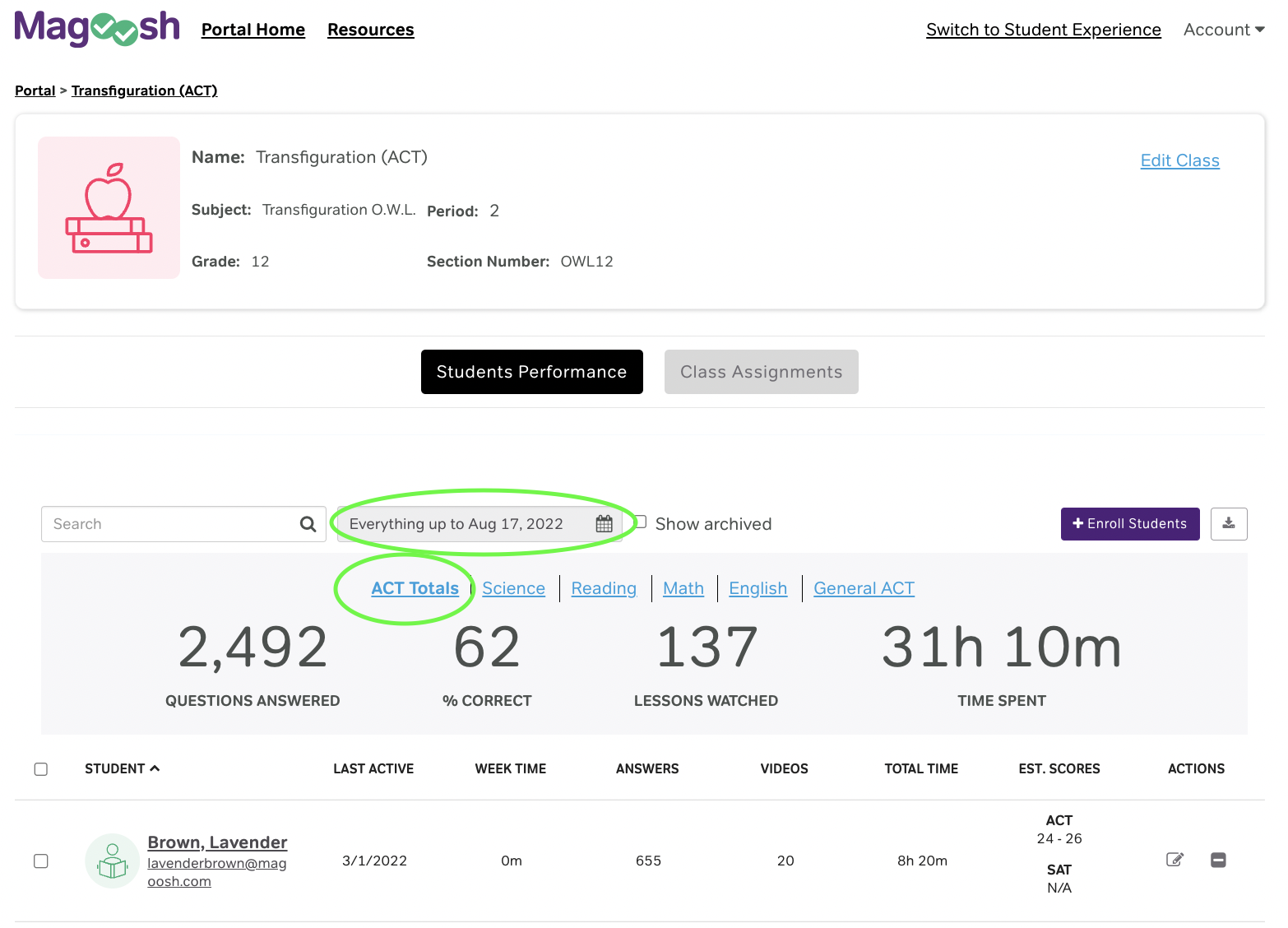This screenshot has width=1288, height=928.
Task: Click lavenderbrown@magoosh.com email link
Action: pyautogui.click(x=217, y=872)
